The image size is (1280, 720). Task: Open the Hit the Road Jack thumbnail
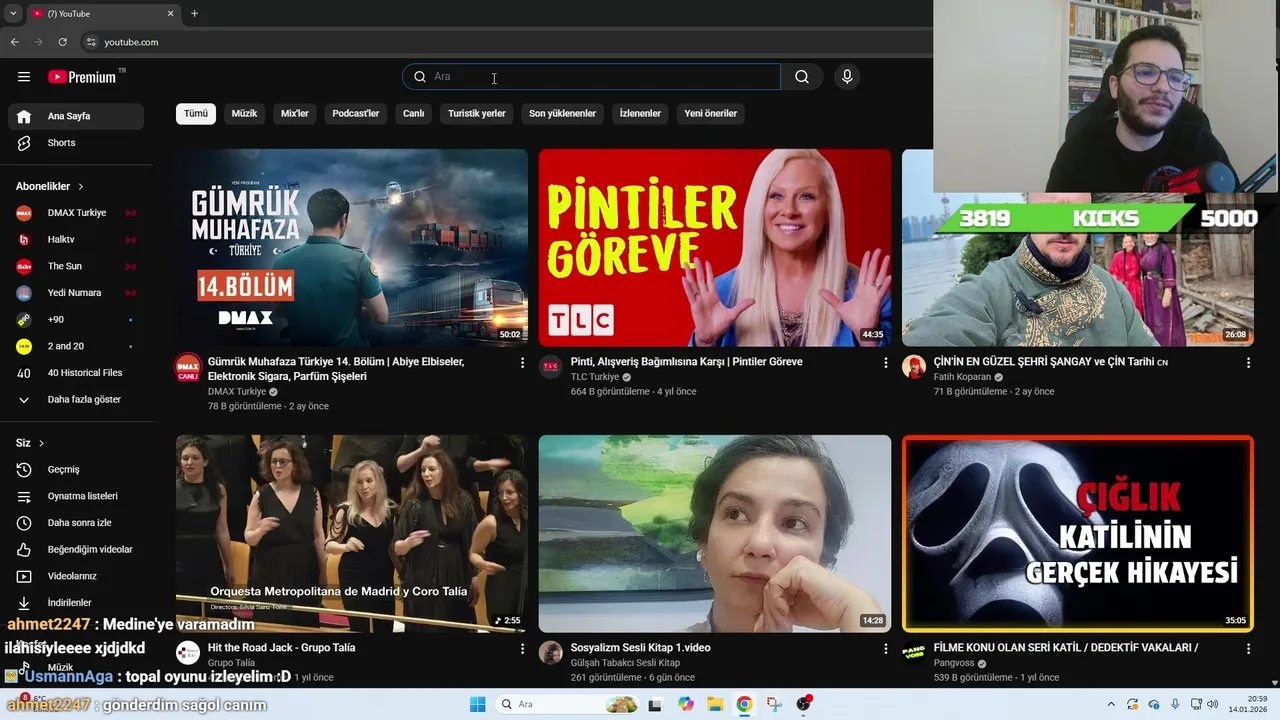tap(352, 533)
